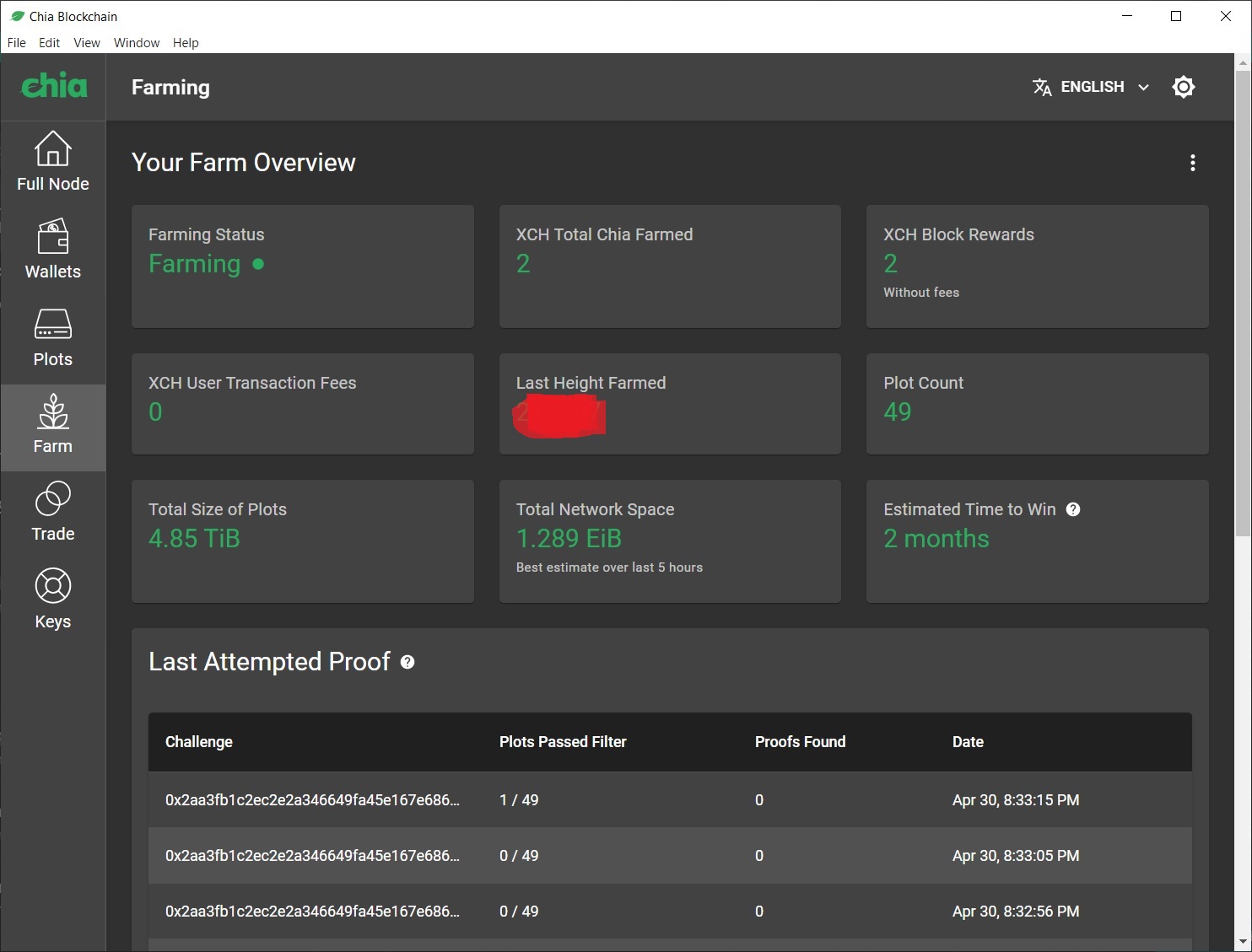Open Farm Overview three-dot menu

tap(1192, 163)
